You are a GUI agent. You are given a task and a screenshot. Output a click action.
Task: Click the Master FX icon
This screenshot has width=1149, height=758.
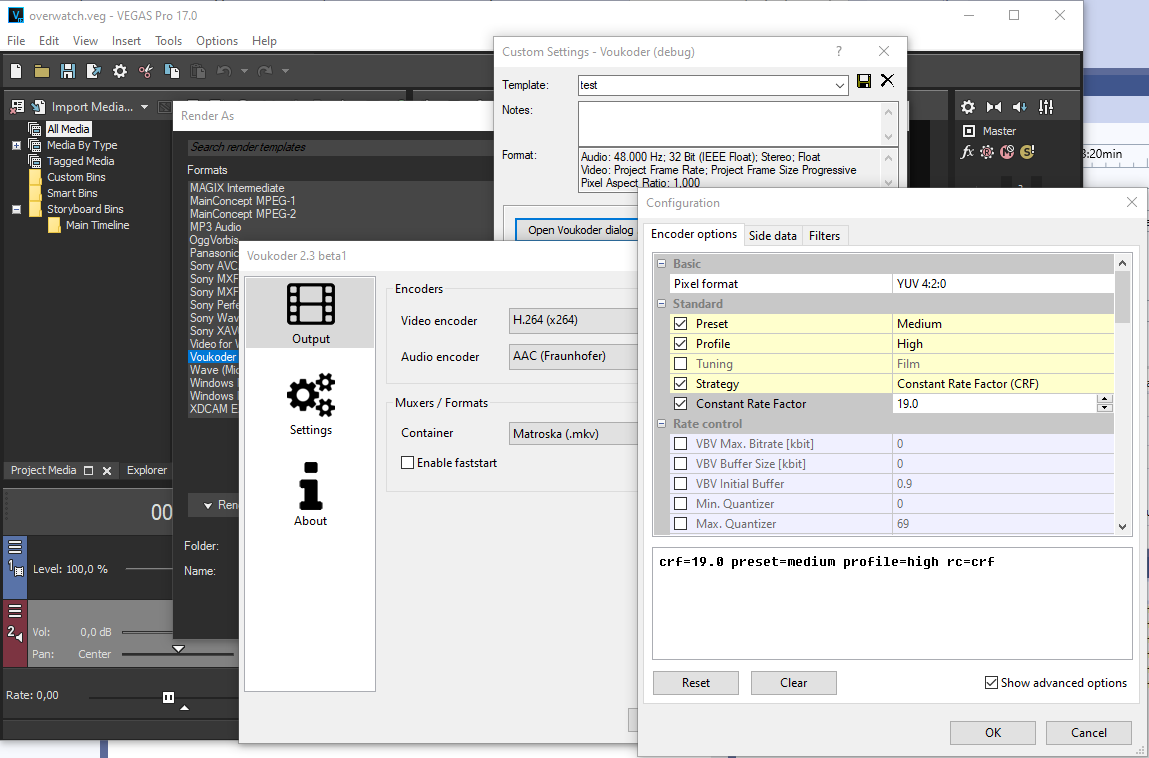pos(967,152)
